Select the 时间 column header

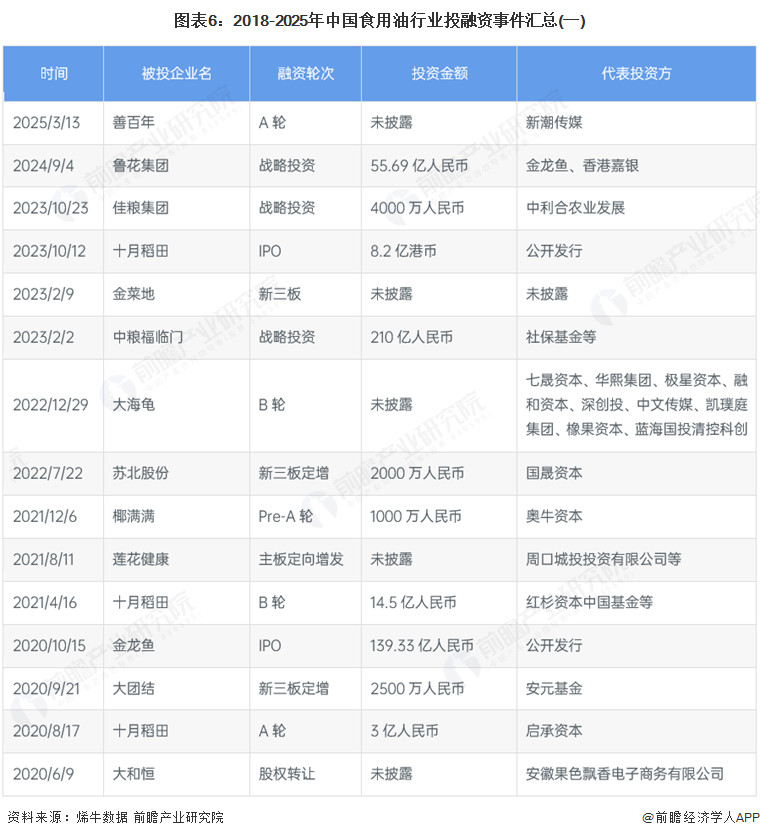[x=54, y=73]
